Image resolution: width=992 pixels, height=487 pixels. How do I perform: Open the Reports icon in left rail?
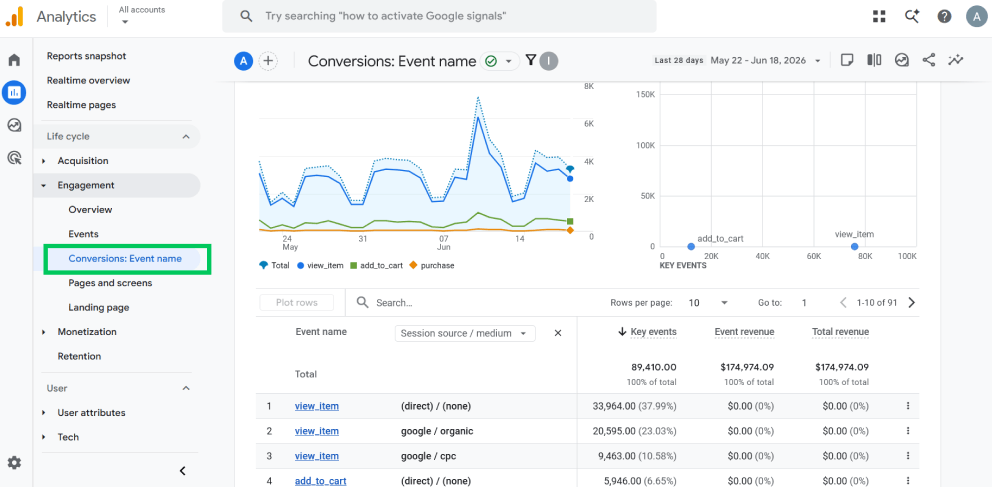coord(14,92)
